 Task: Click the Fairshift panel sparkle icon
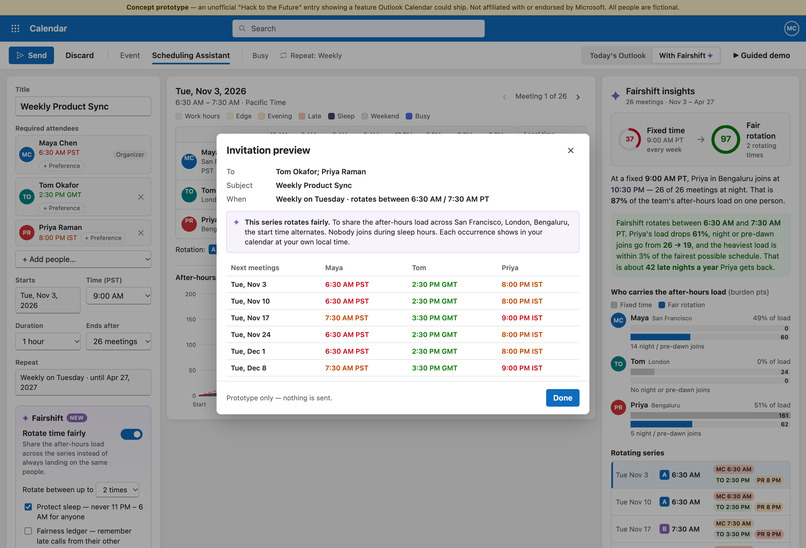26,418
